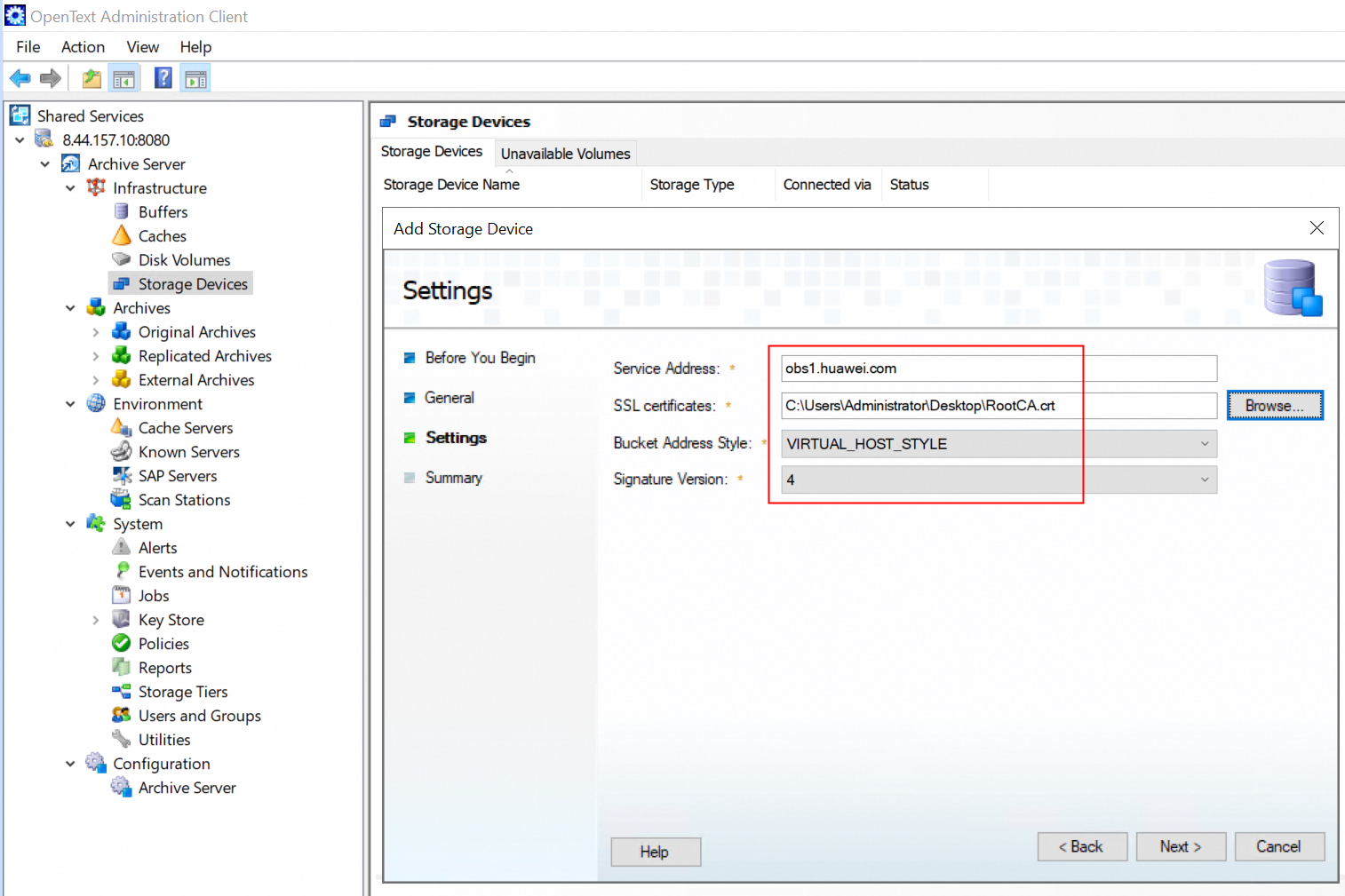Click the Infrastructure node icon

click(x=96, y=187)
